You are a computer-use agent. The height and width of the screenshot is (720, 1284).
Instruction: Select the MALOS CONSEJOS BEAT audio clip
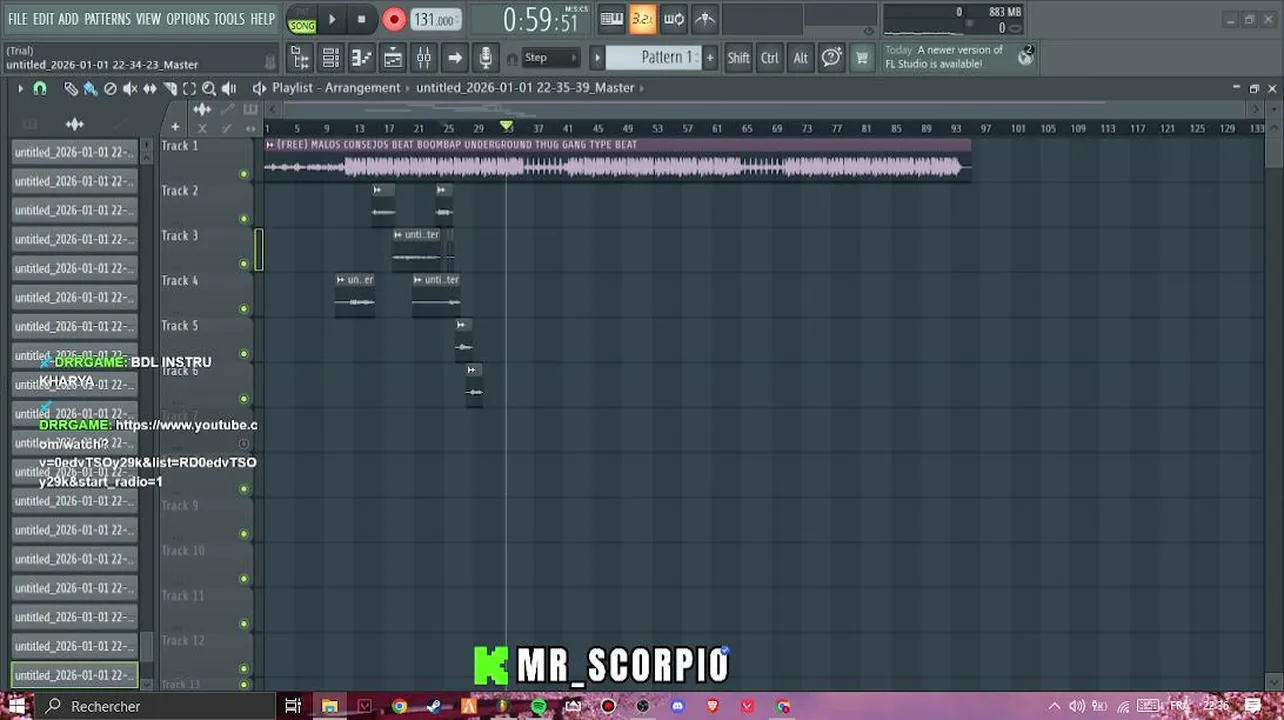pyautogui.click(x=617, y=160)
